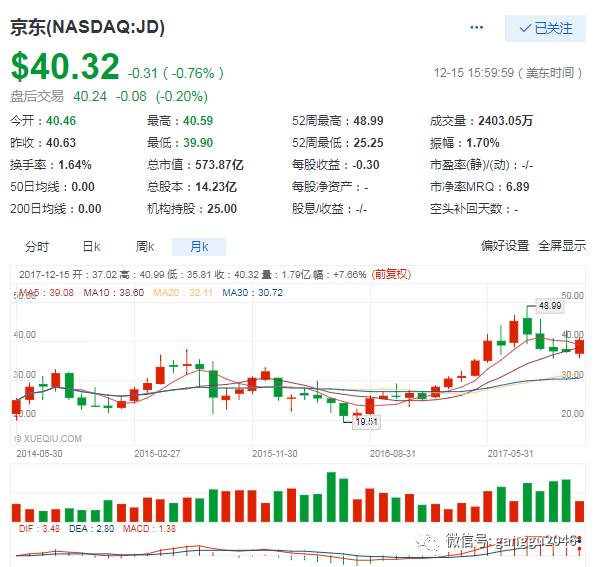
Task: Click 每股收益 value -0.30
Action: [x=366, y=165]
